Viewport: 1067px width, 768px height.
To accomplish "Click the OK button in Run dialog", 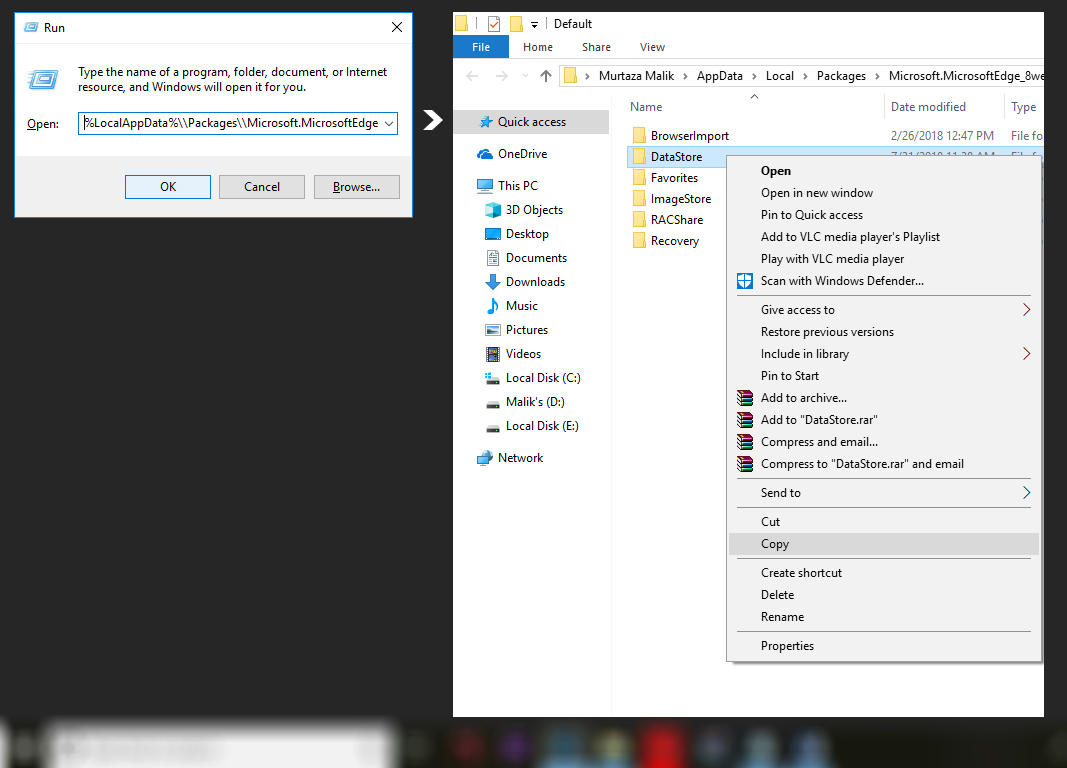I will (x=167, y=187).
